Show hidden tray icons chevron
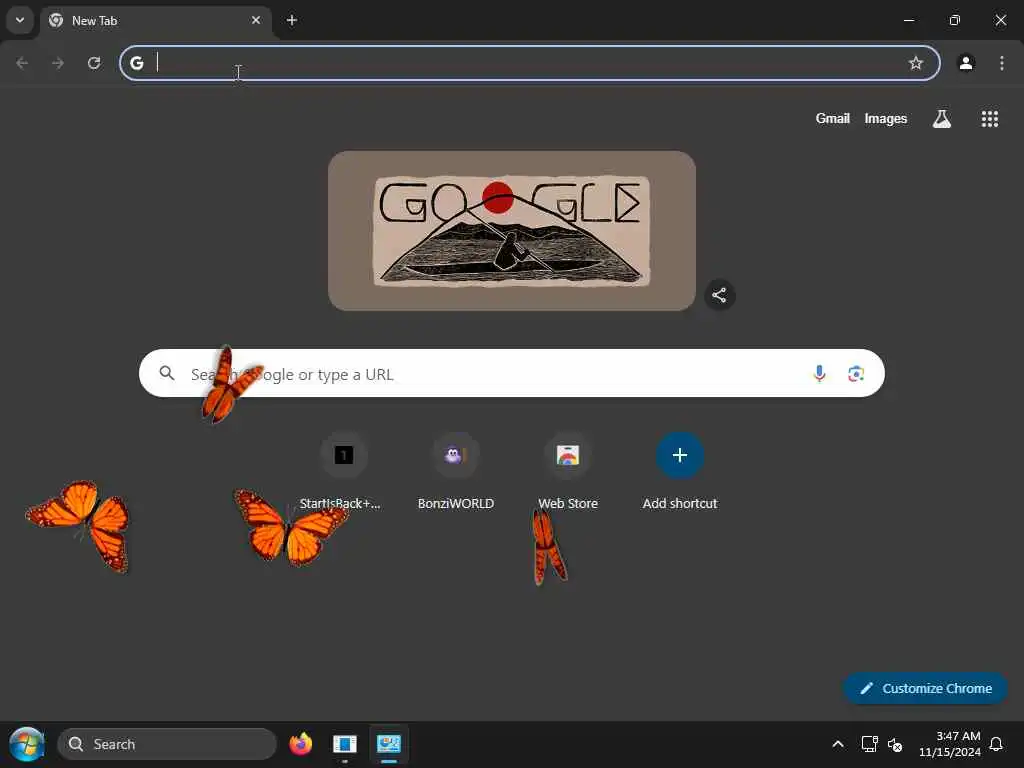This screenshot has width=1024, height=768. click(x=838, y=744)
